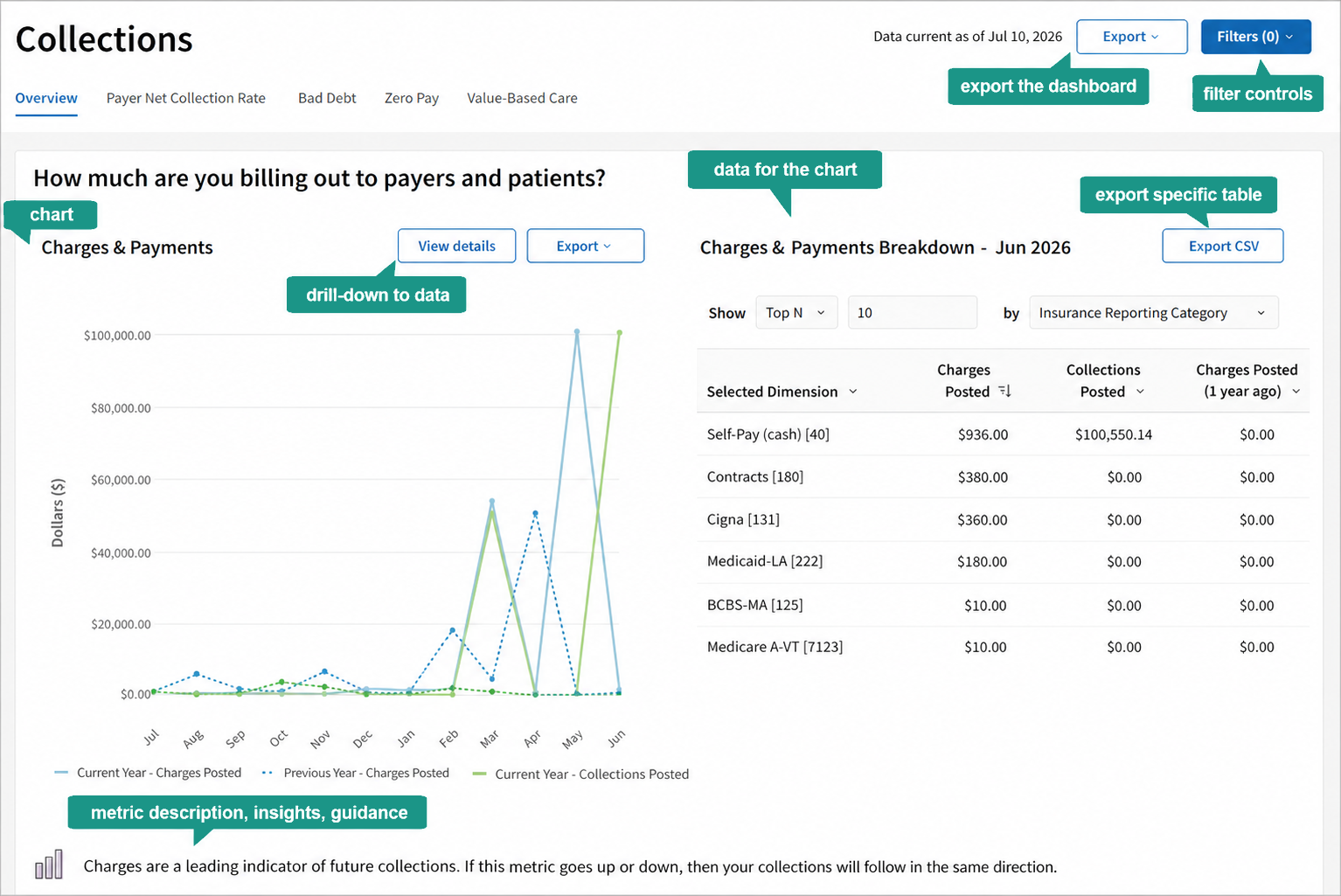1341x896 pixels.
Task: Open the Filters (0) dropdown
Action: [1255, 37]
